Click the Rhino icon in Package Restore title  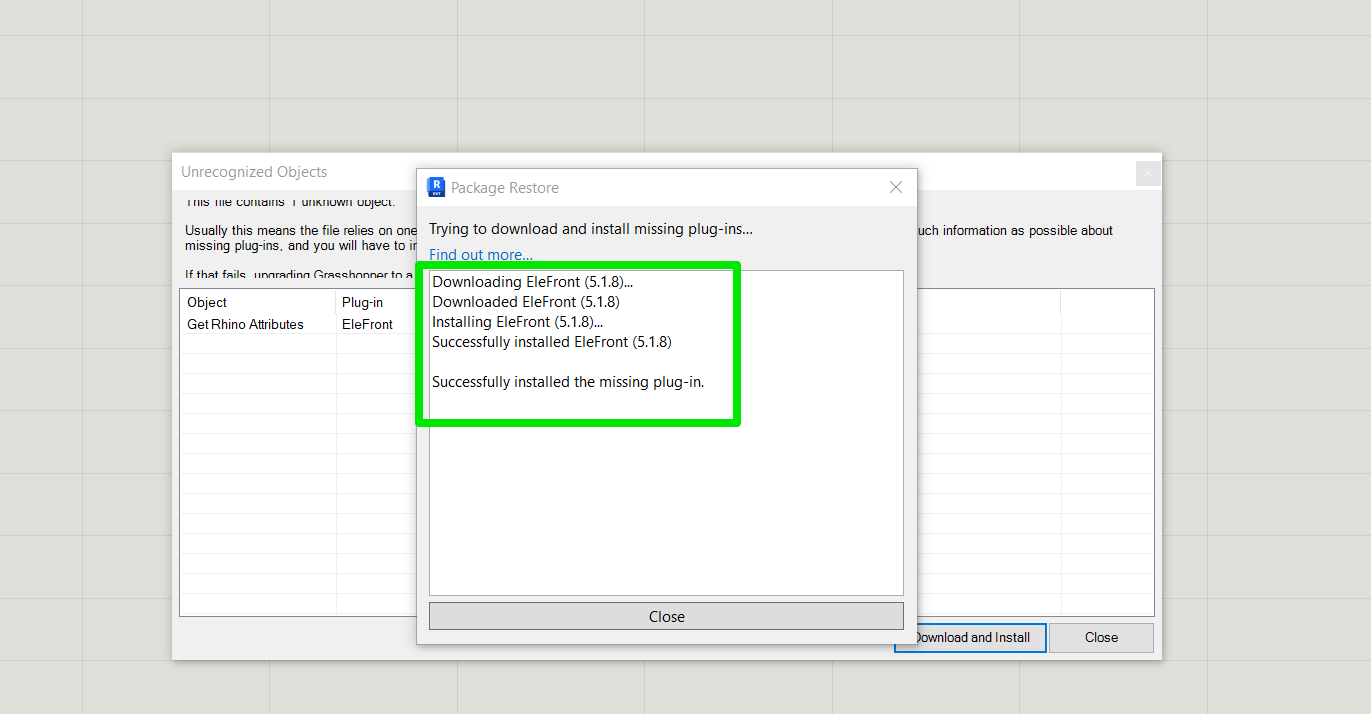[435, 187]
